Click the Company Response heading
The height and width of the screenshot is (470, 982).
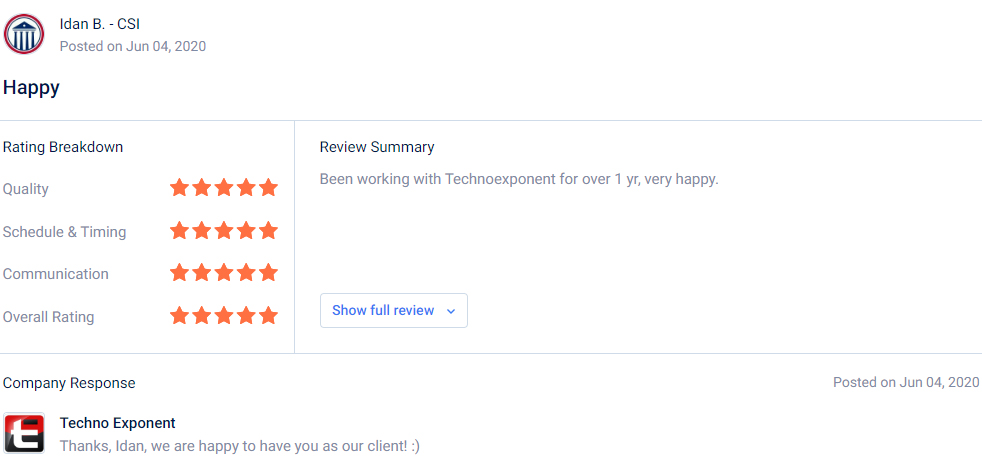click(x=69, y=383)
